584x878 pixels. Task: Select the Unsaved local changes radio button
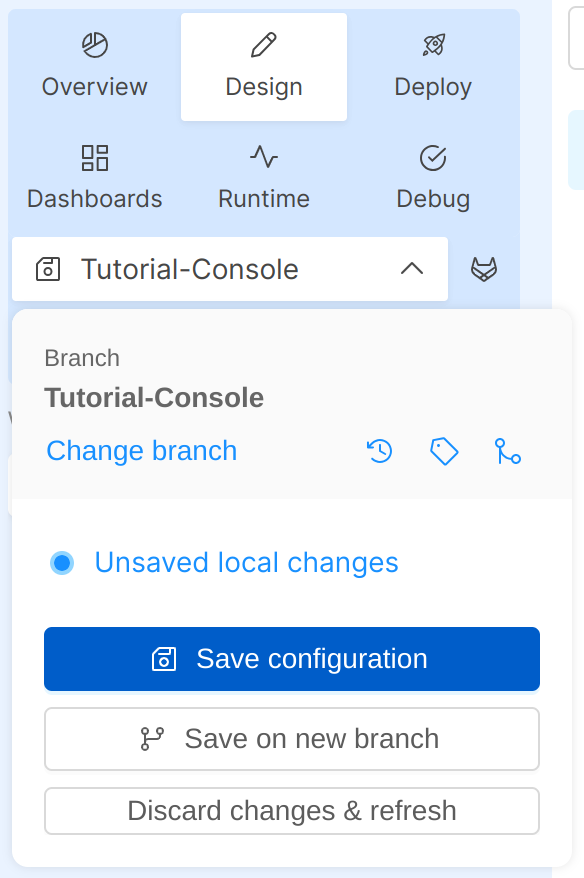62,562
